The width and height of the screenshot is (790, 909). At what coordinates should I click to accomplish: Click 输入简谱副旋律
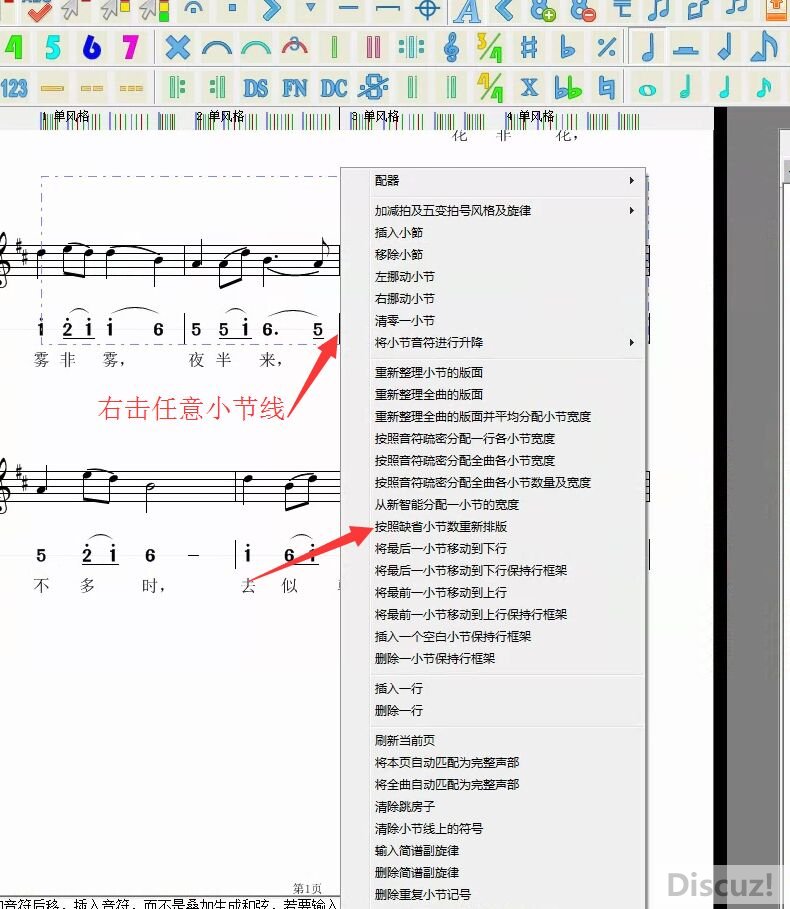pos(417,850)
